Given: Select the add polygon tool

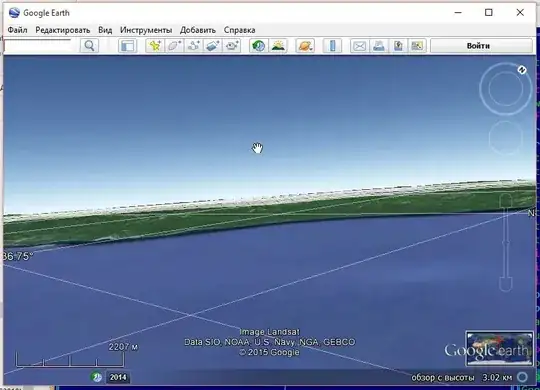Looking at the screenshot, I should point(174,46).
